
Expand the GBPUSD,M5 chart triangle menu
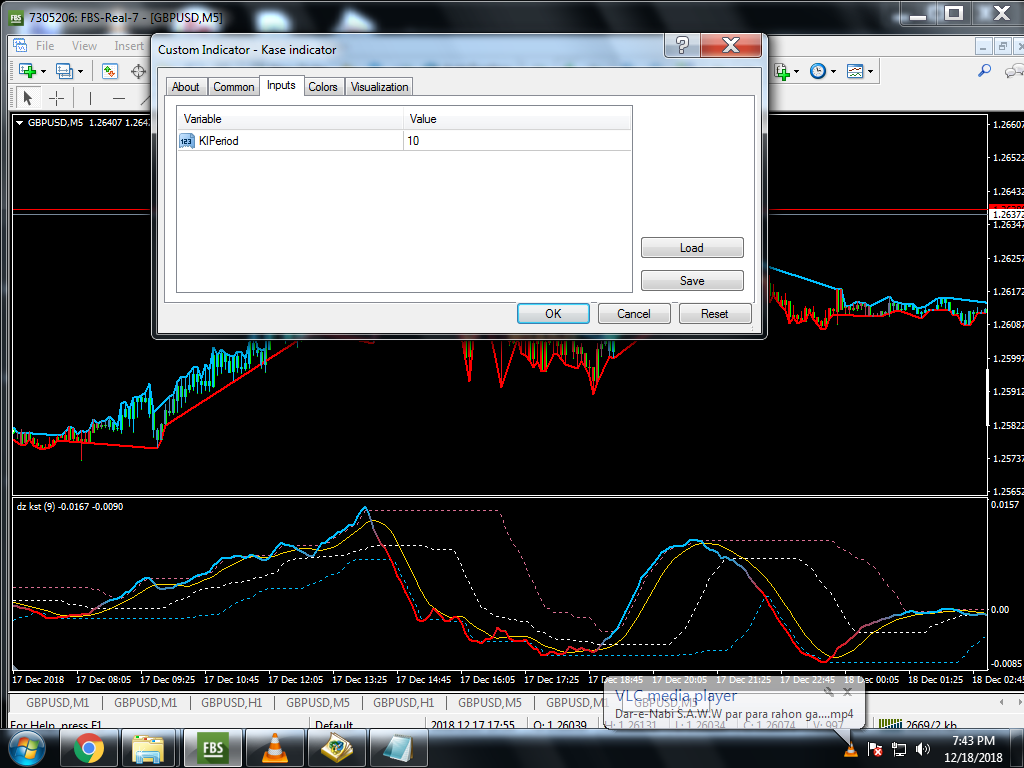point(20,123)
